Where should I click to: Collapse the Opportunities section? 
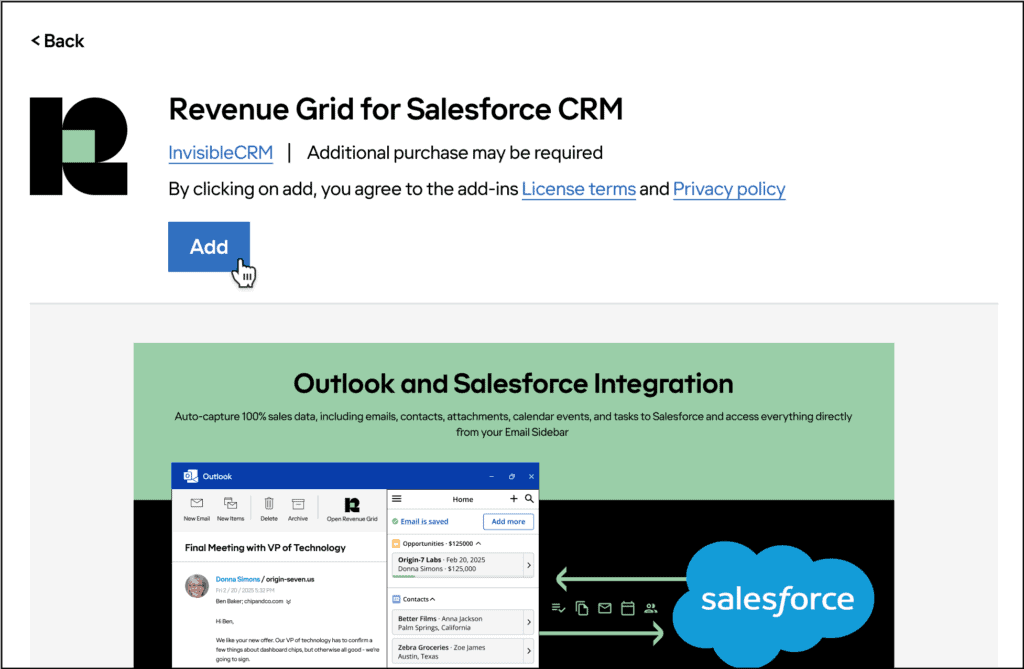coord(478,543)
